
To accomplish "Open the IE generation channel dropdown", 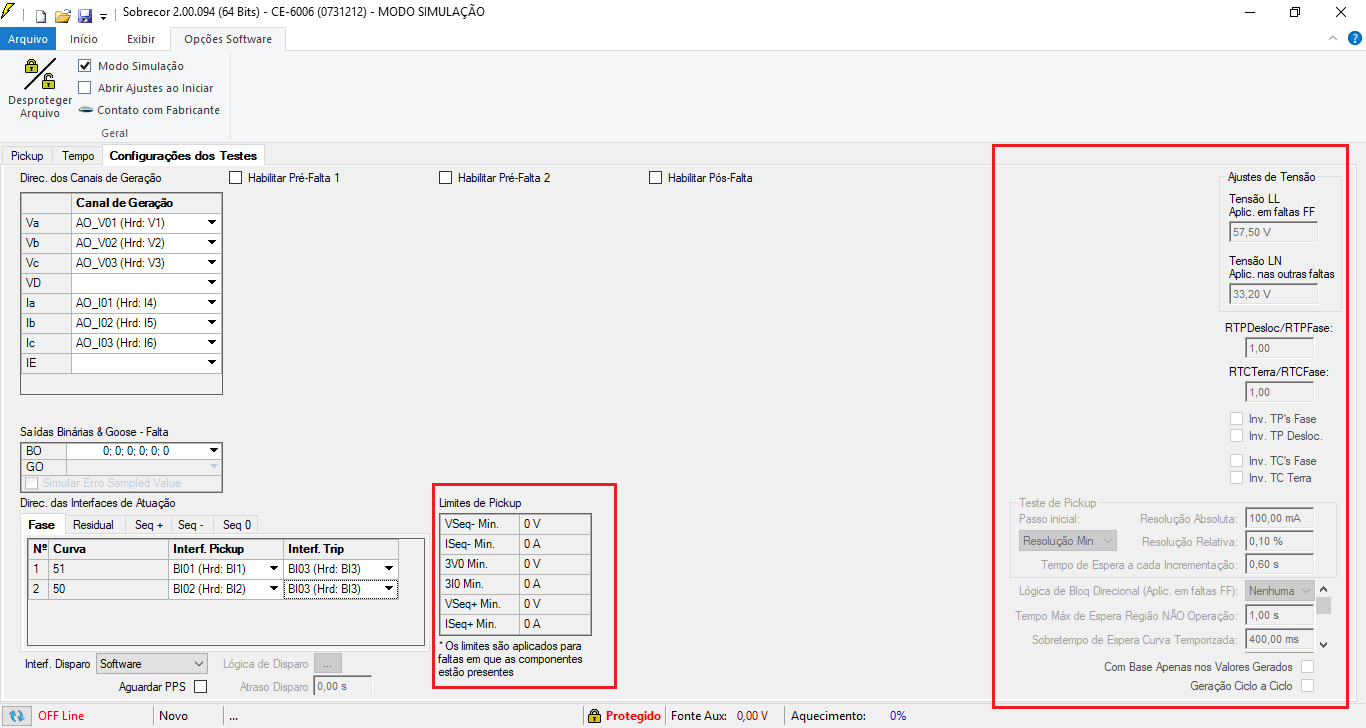I will tap(212, 363).
